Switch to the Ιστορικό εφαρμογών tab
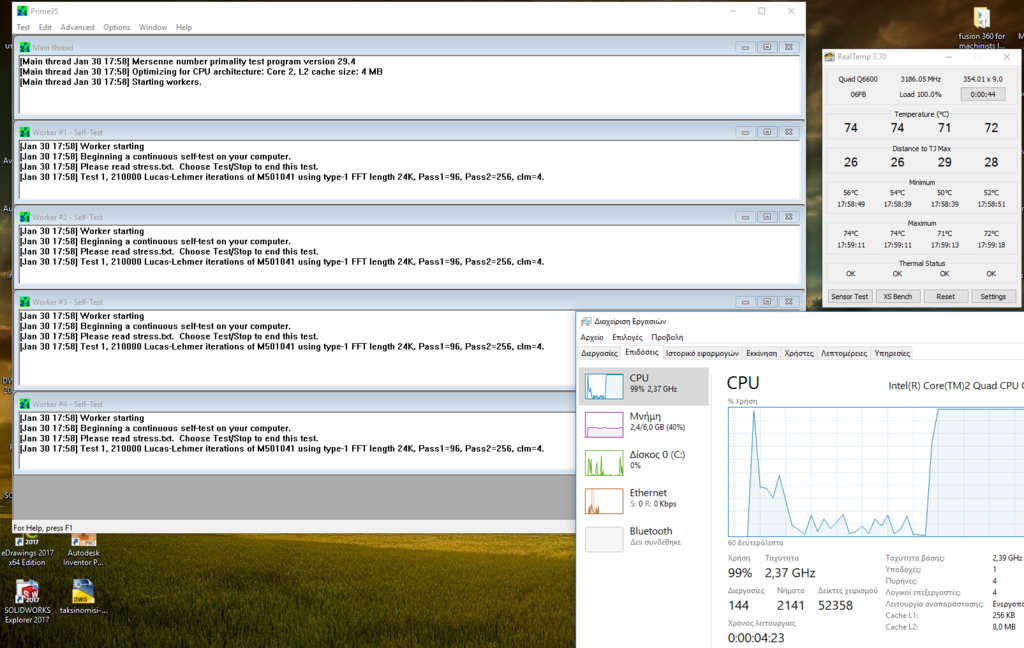The image size is (1024, 648). [702, 353]
